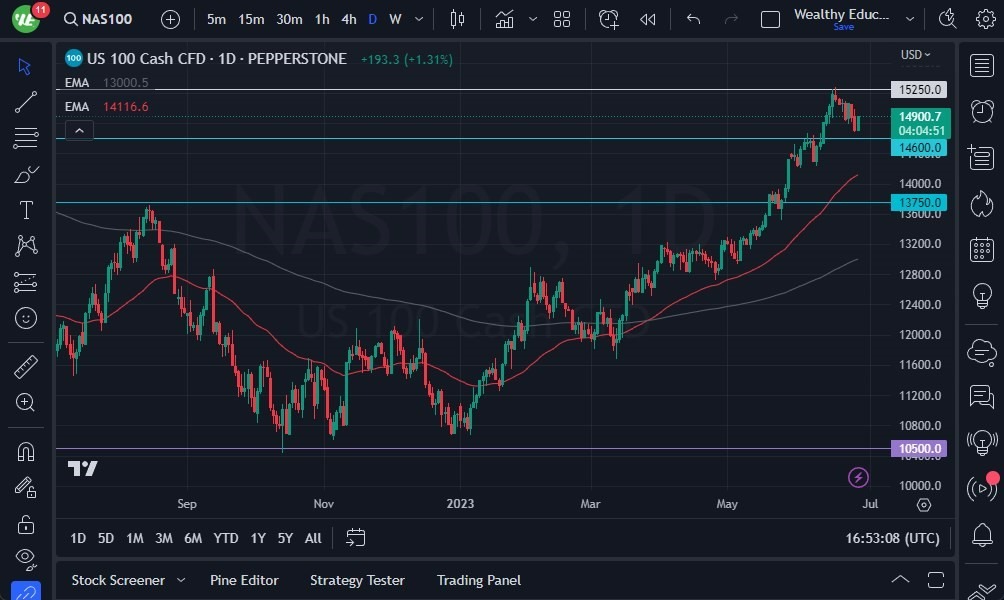Open the Economic Calendar panel

coord(981,249)
